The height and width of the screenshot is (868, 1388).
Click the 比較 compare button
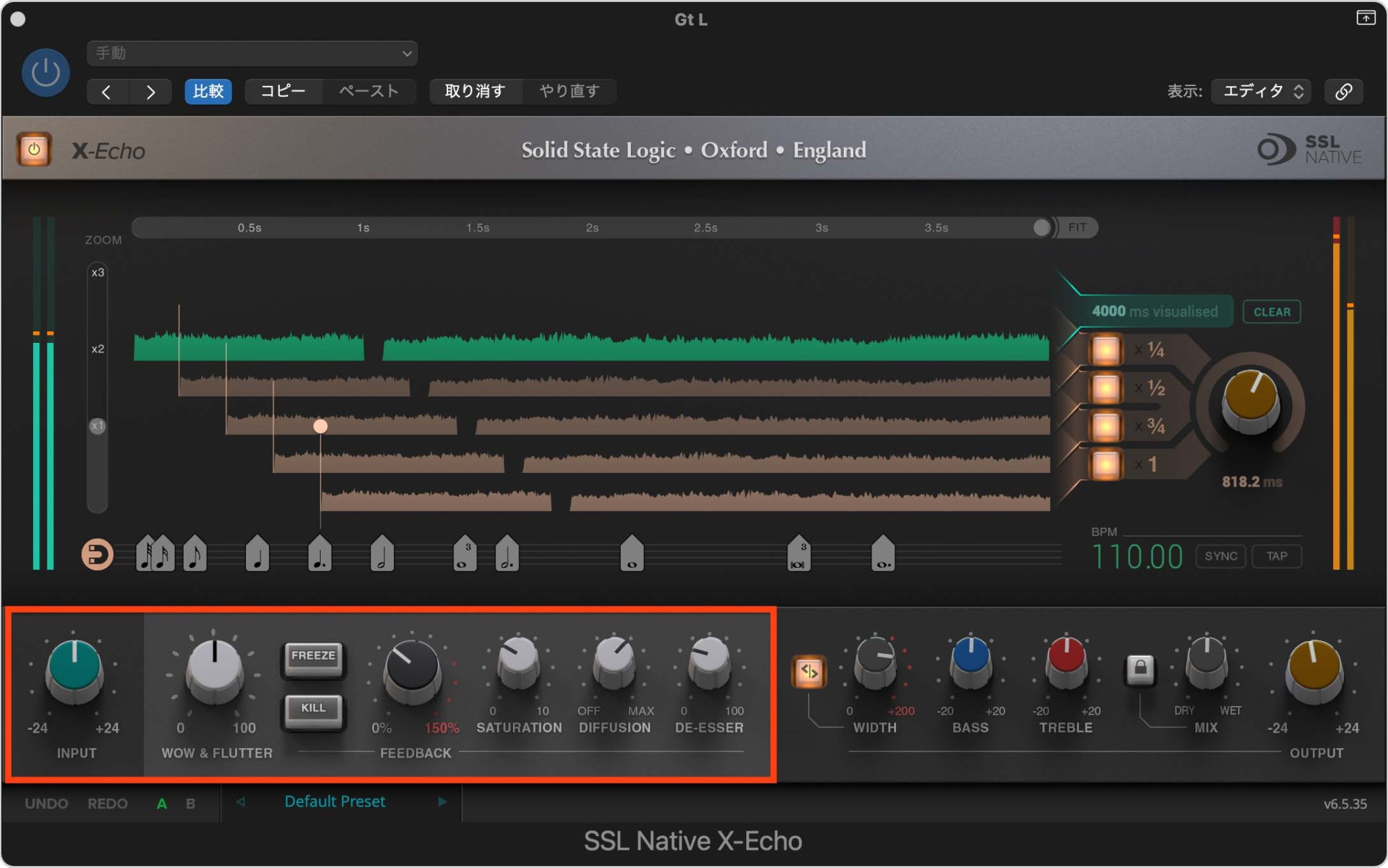(208, 91)
